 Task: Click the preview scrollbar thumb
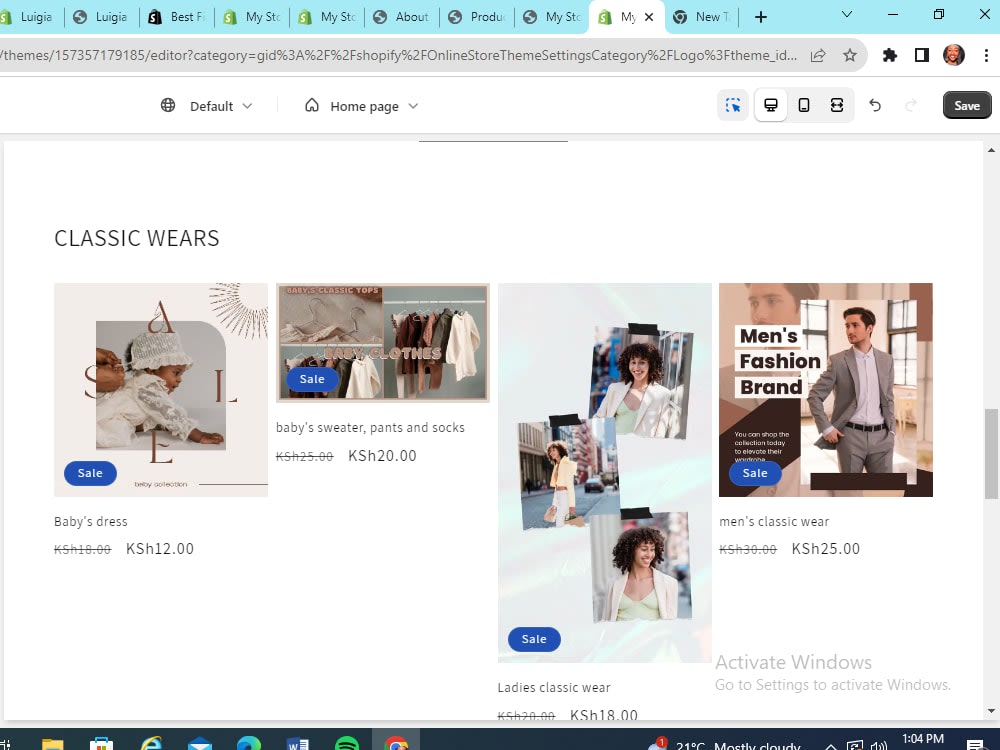991,453
